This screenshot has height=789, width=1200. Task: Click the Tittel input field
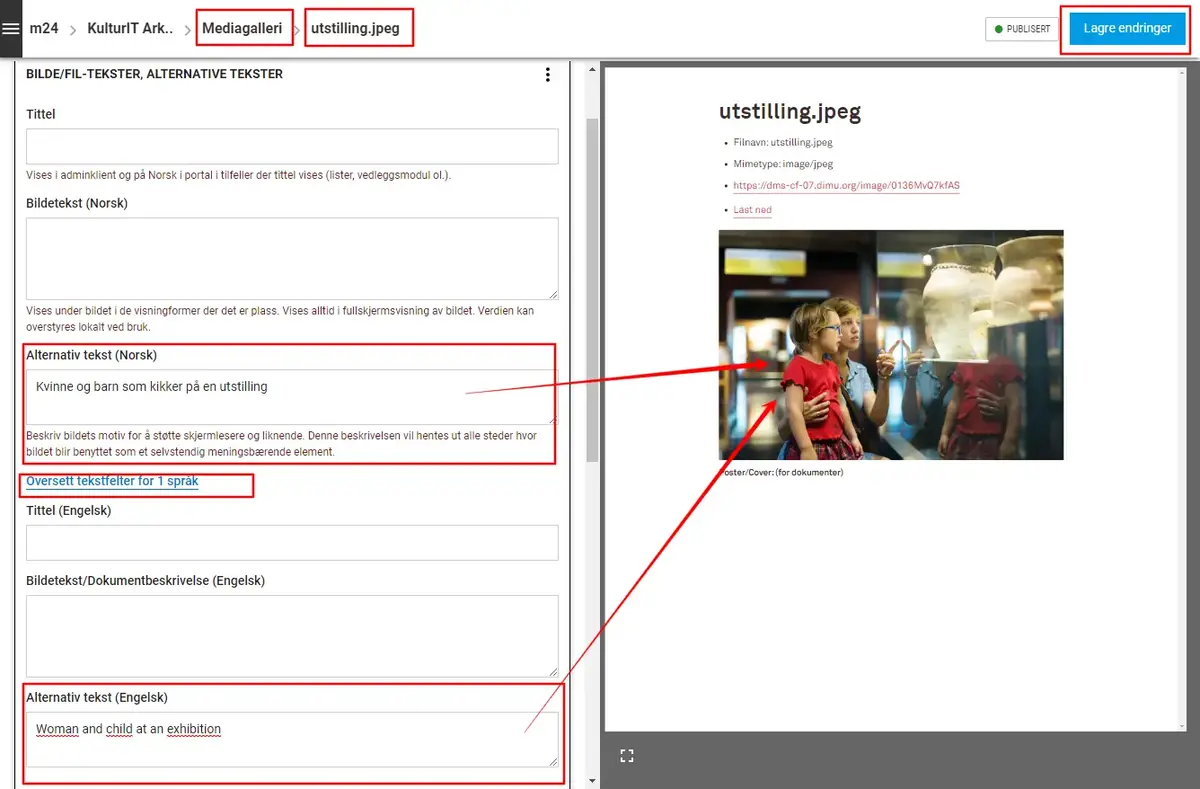point(291,146)
